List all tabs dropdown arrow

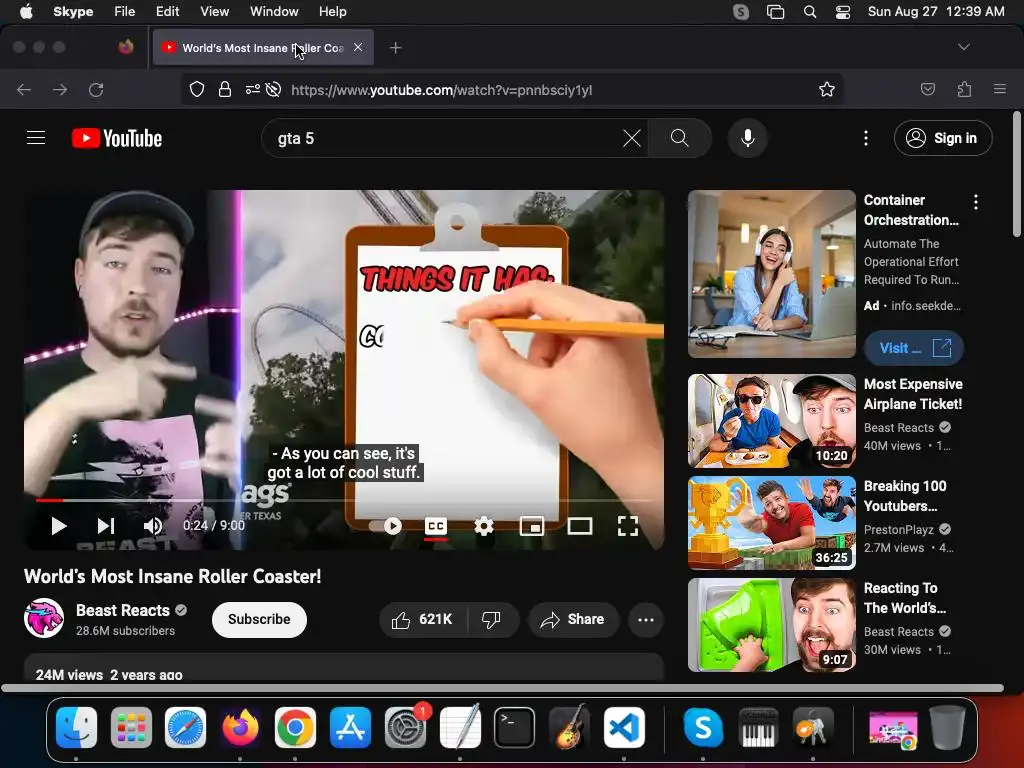[x=963, y=47]
